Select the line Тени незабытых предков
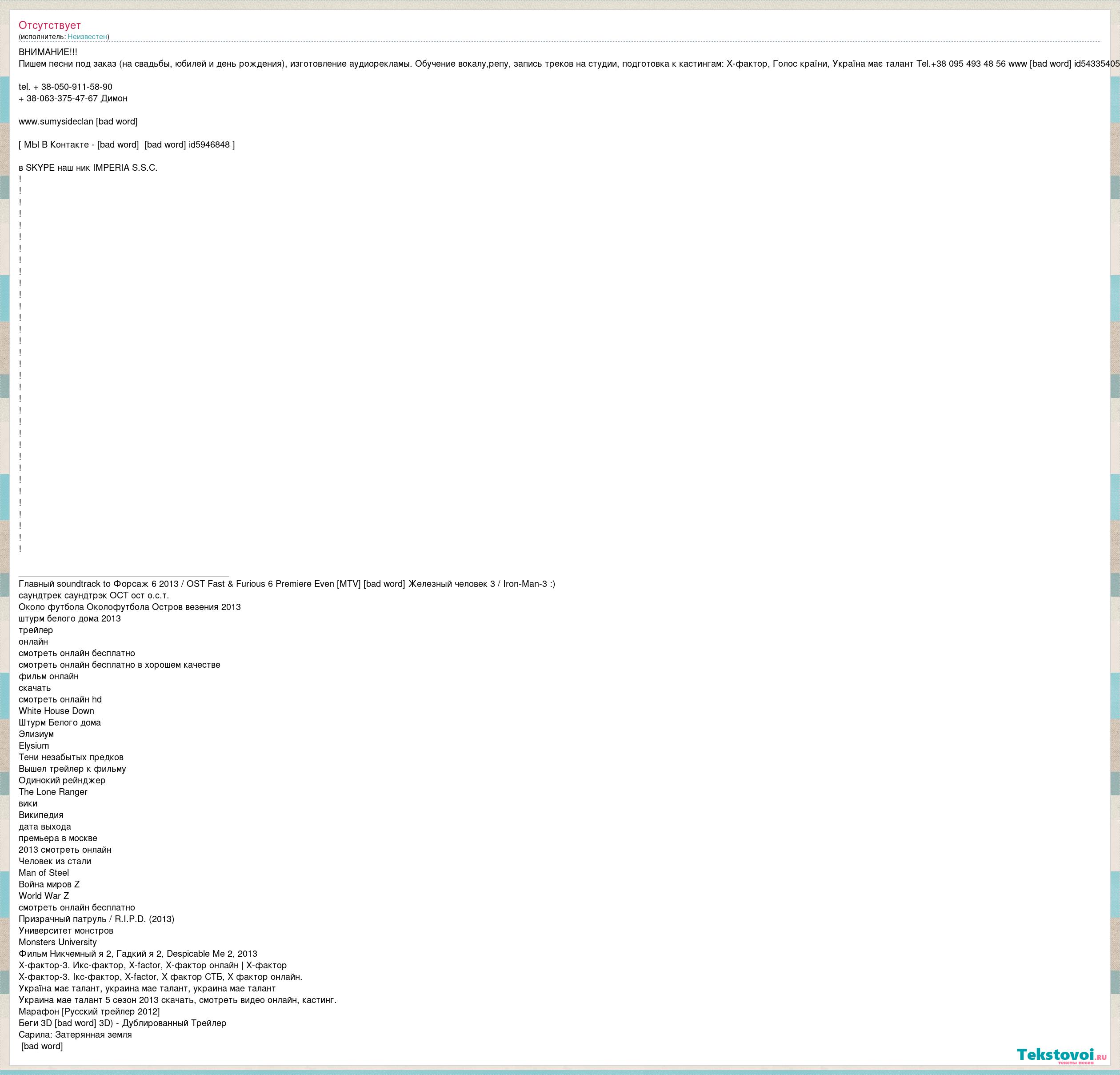 (x=71, y=757)
